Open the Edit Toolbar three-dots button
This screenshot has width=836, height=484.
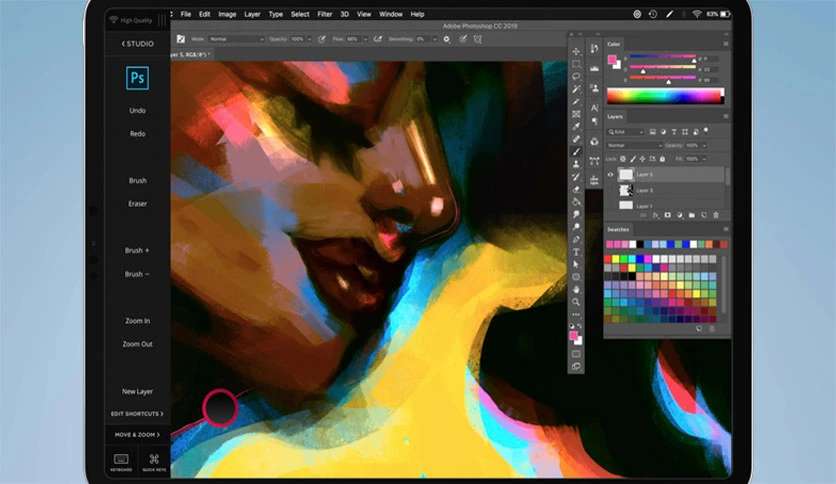tap(576, 314)
